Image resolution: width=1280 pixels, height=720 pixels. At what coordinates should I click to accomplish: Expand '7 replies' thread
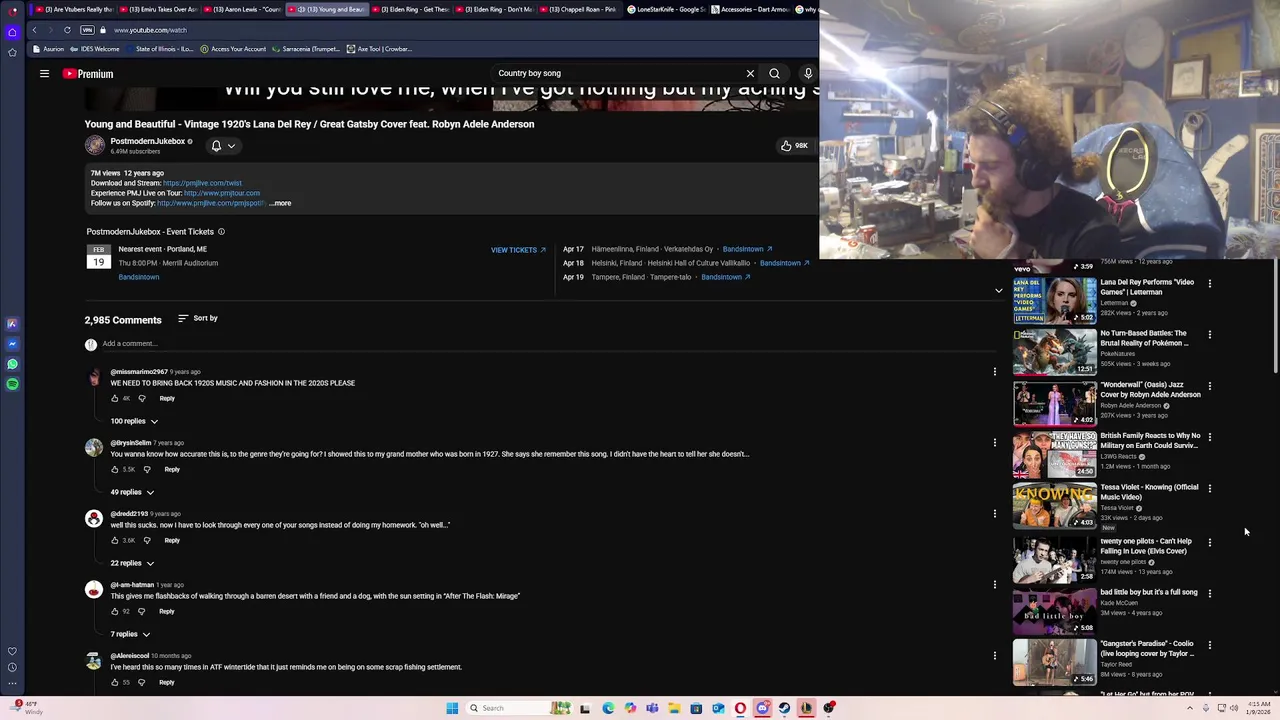point(130,634)
